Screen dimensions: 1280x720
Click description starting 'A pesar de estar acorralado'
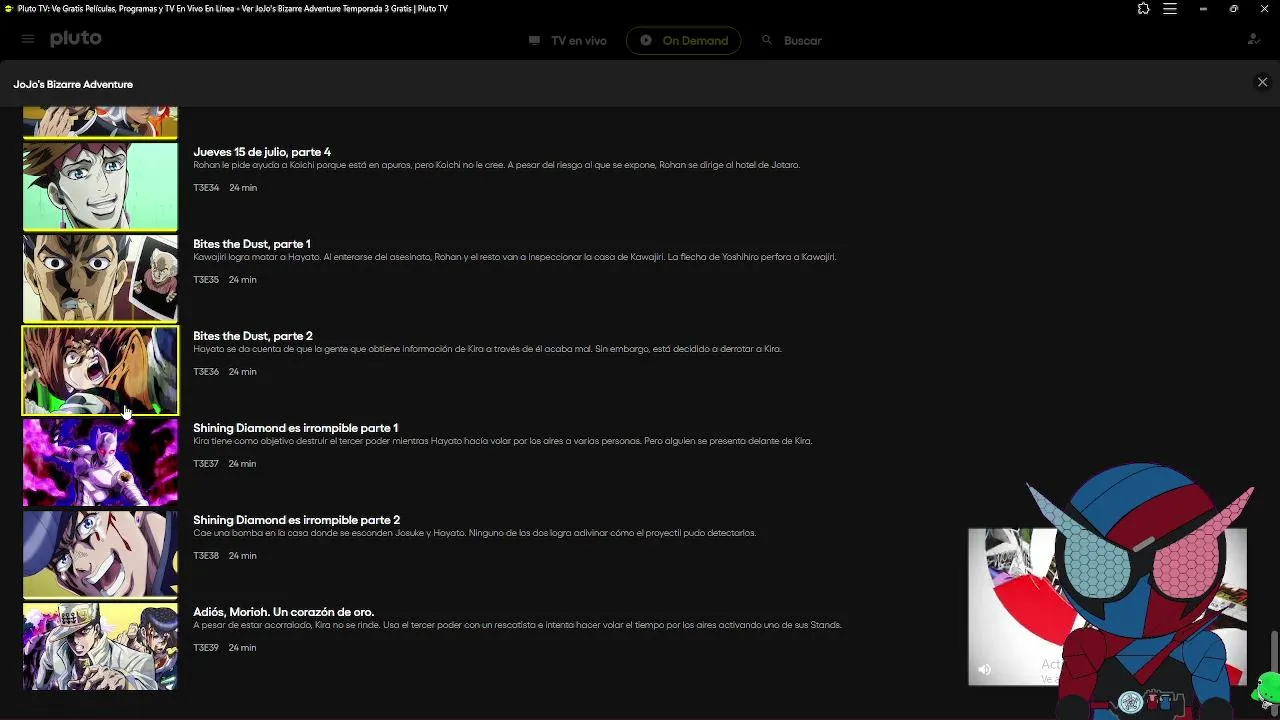tap(517, 625)
